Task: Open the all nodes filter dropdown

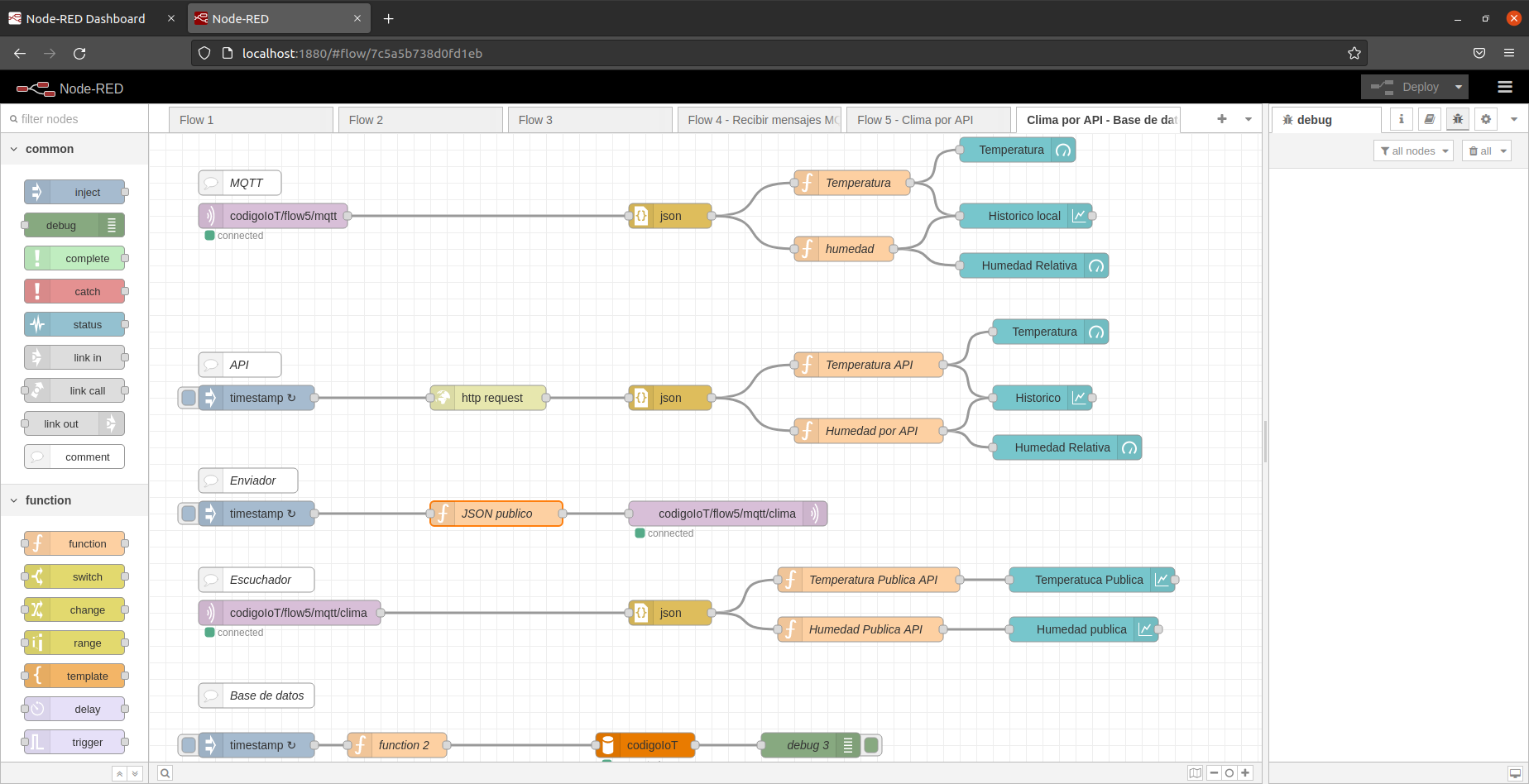Action: point(1413,151)
